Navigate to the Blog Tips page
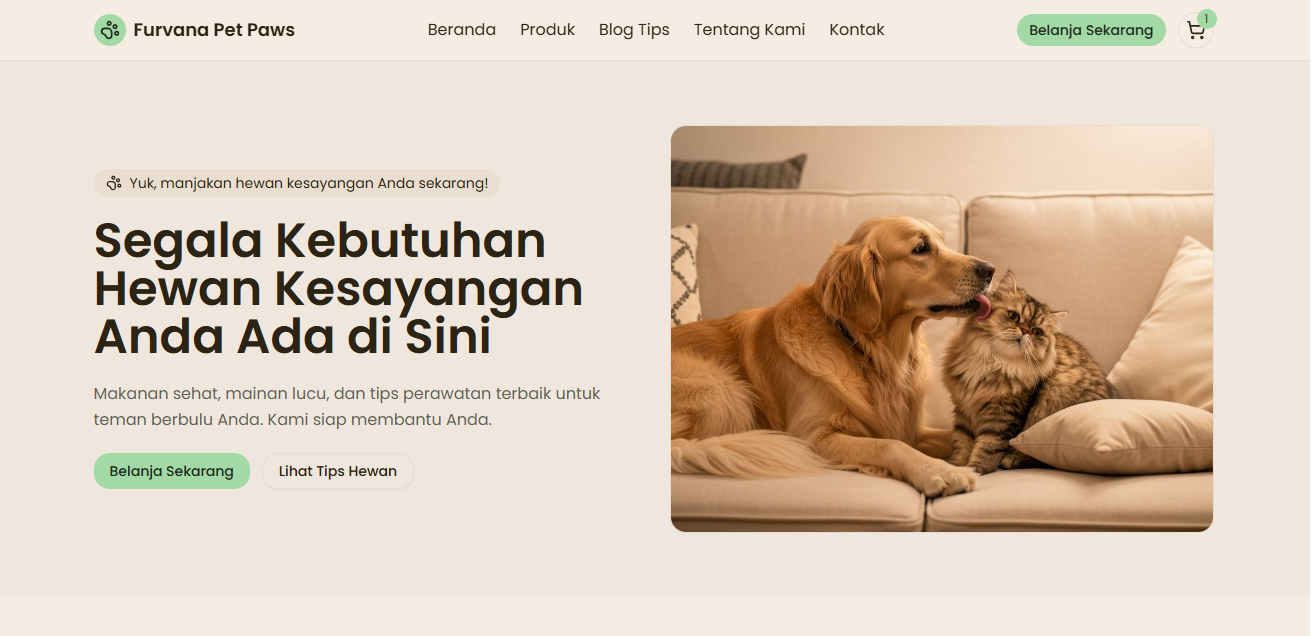Viewport: 1311px width, 636px height. pyautogui.click(x=634, y=30)
